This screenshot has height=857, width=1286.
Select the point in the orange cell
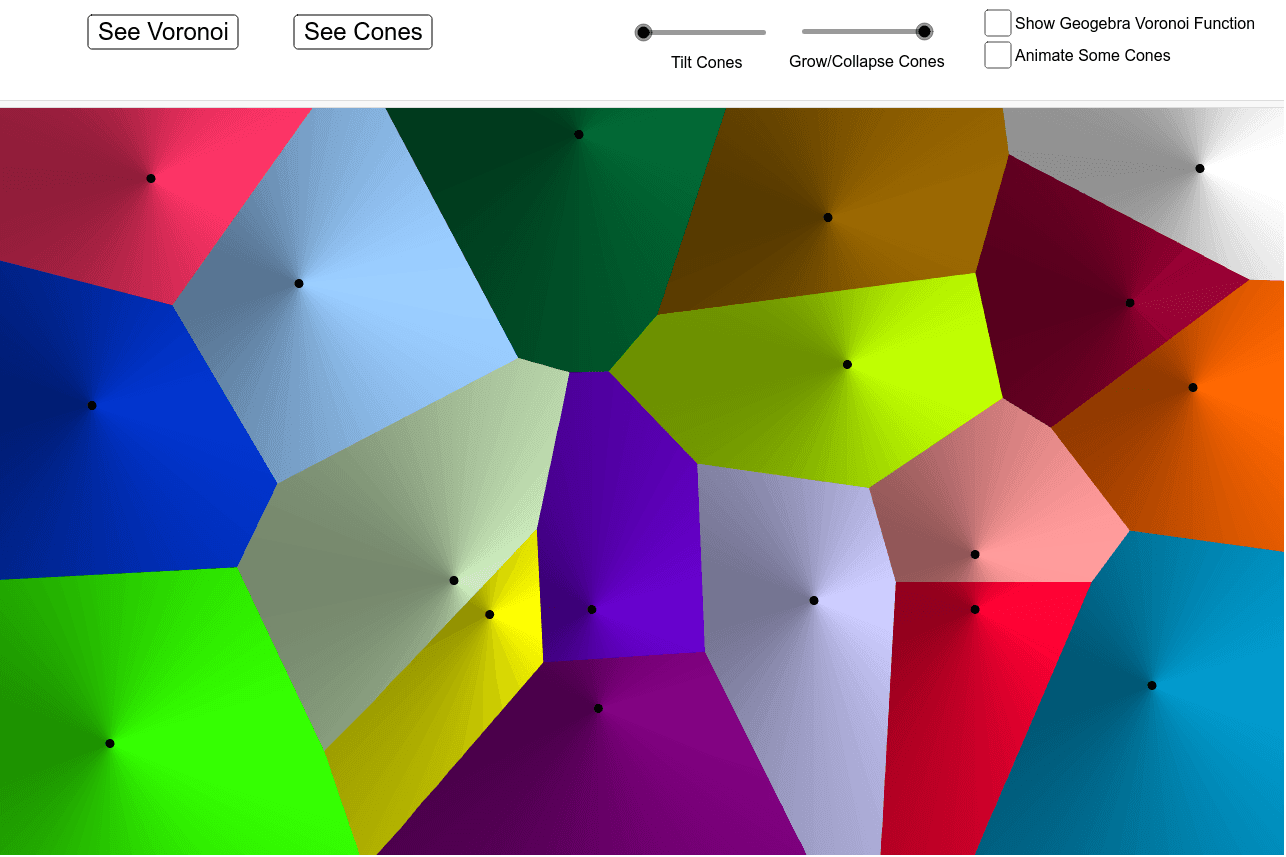point(1193,388)
